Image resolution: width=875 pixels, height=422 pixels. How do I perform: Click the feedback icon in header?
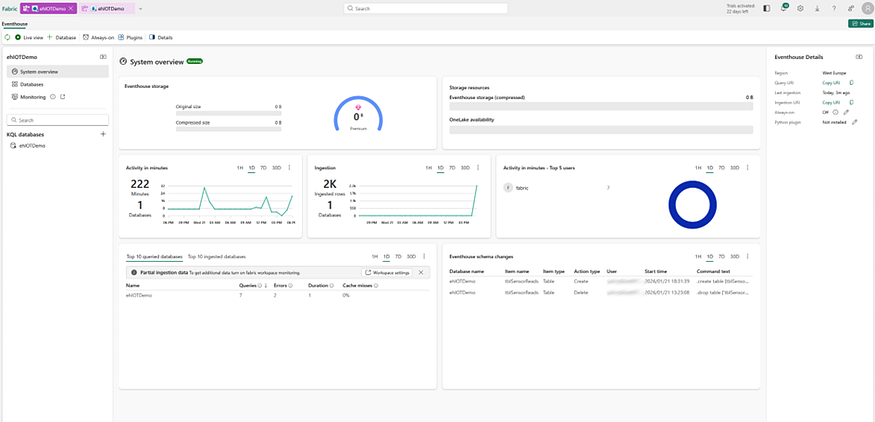point(850,8)
